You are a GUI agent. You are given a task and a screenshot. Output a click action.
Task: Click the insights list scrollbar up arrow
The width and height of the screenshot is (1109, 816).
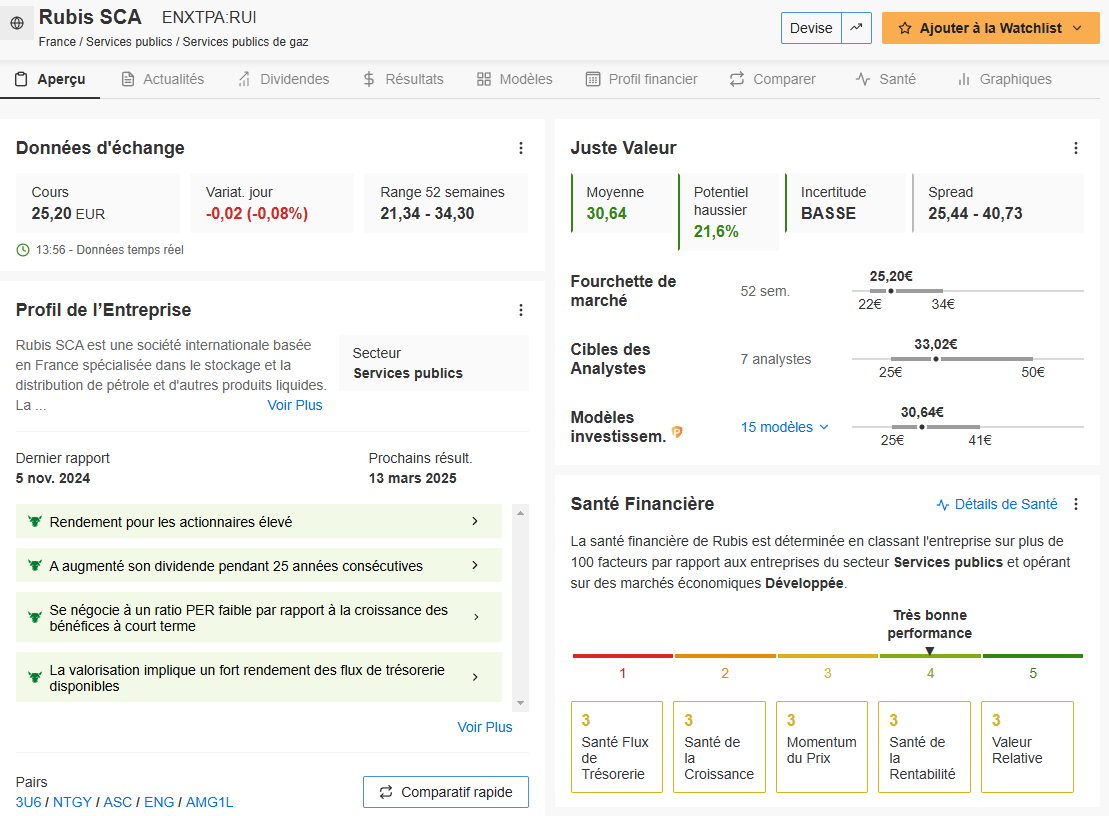[521, 513]
